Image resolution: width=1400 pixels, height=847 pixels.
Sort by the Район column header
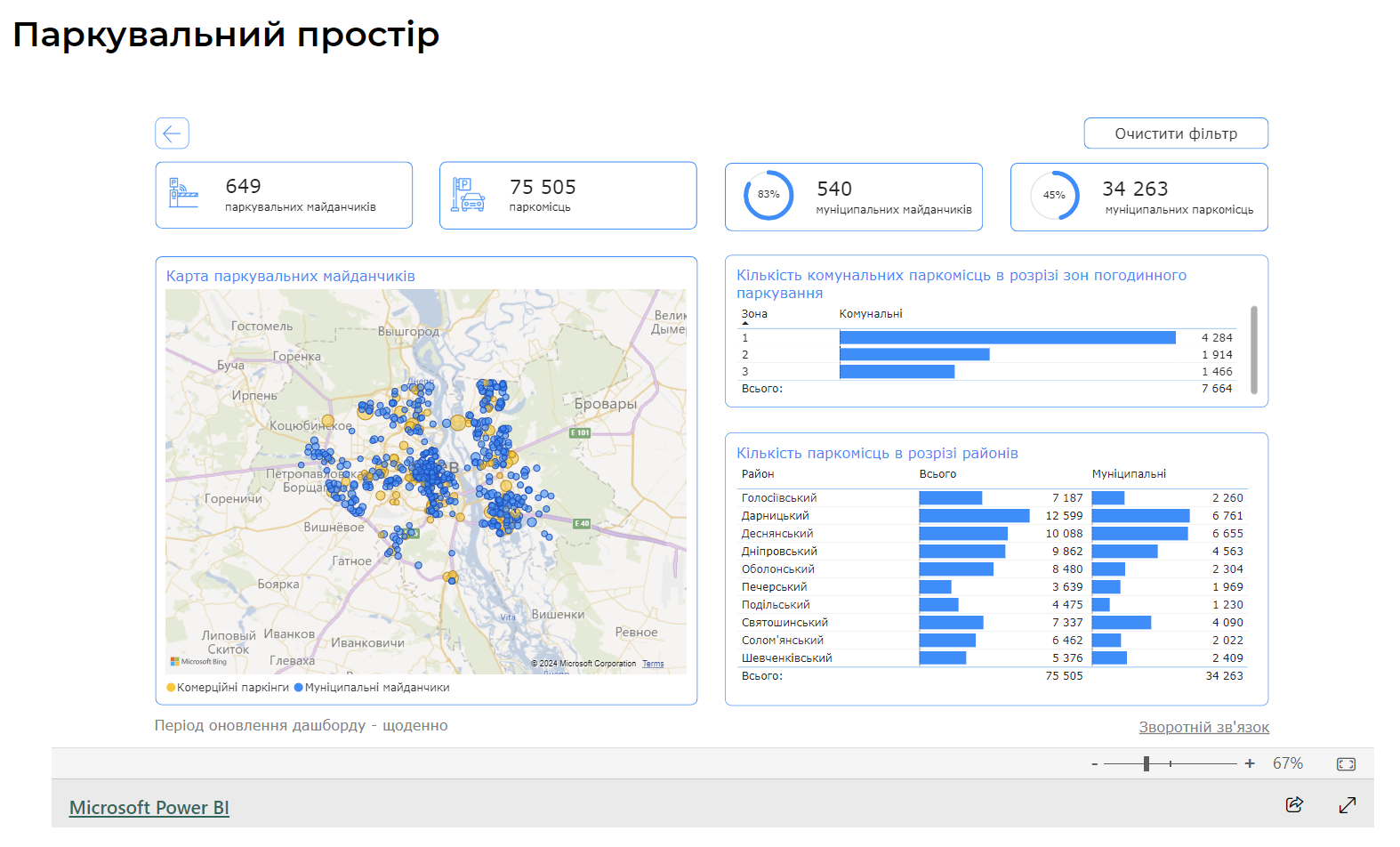click(x=758, y=474)
